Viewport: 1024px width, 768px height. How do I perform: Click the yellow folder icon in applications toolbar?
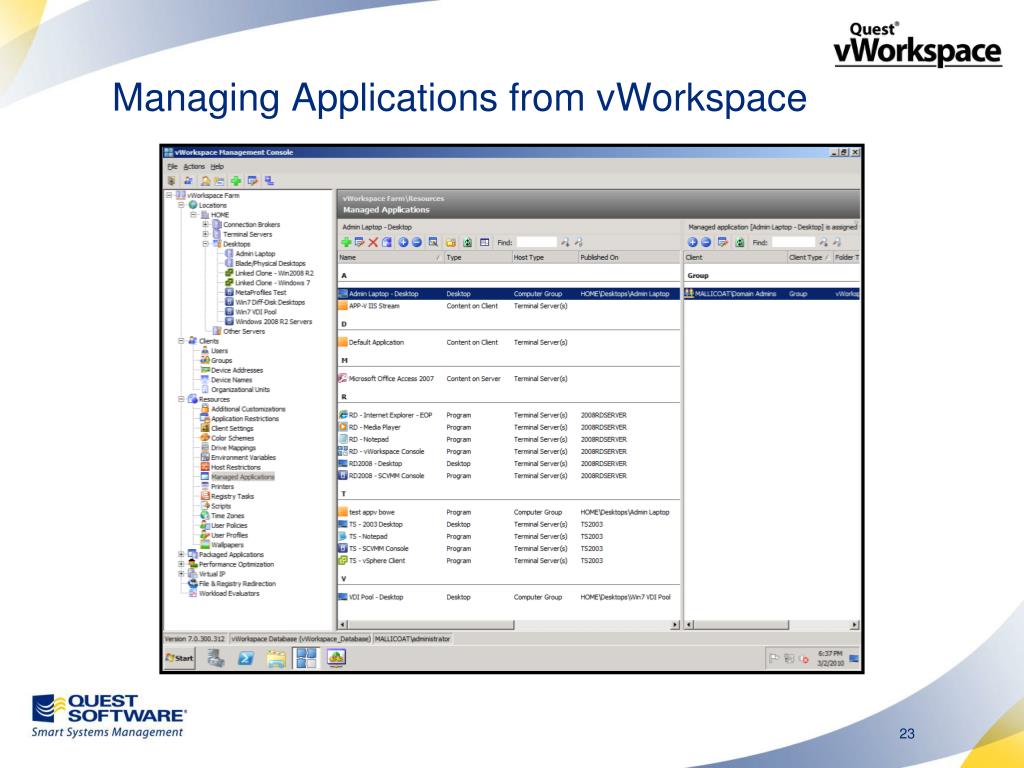pos(451,242)
